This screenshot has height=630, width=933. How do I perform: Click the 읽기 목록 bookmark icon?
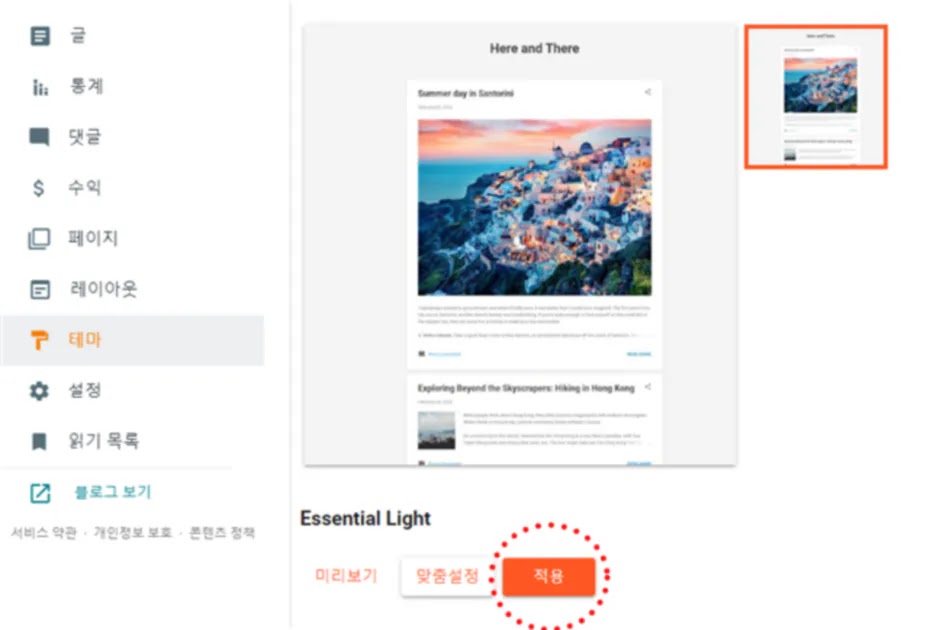(x=39, y=441)
